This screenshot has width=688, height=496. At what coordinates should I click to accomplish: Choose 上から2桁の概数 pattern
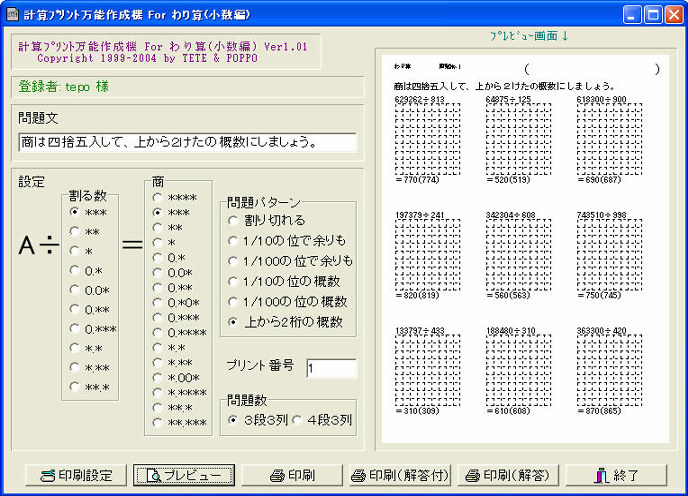[x=286, y=322]
